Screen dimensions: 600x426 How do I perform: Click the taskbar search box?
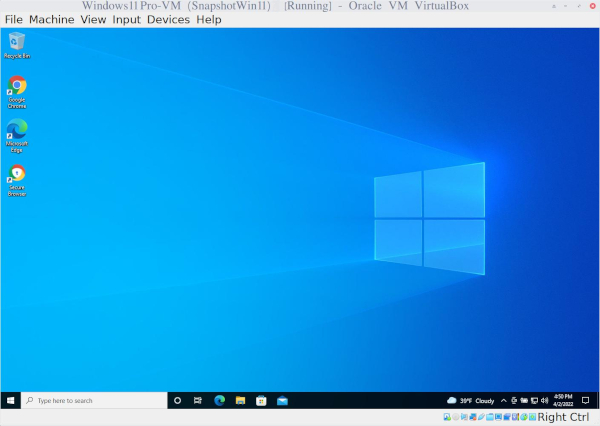point(95,400)
